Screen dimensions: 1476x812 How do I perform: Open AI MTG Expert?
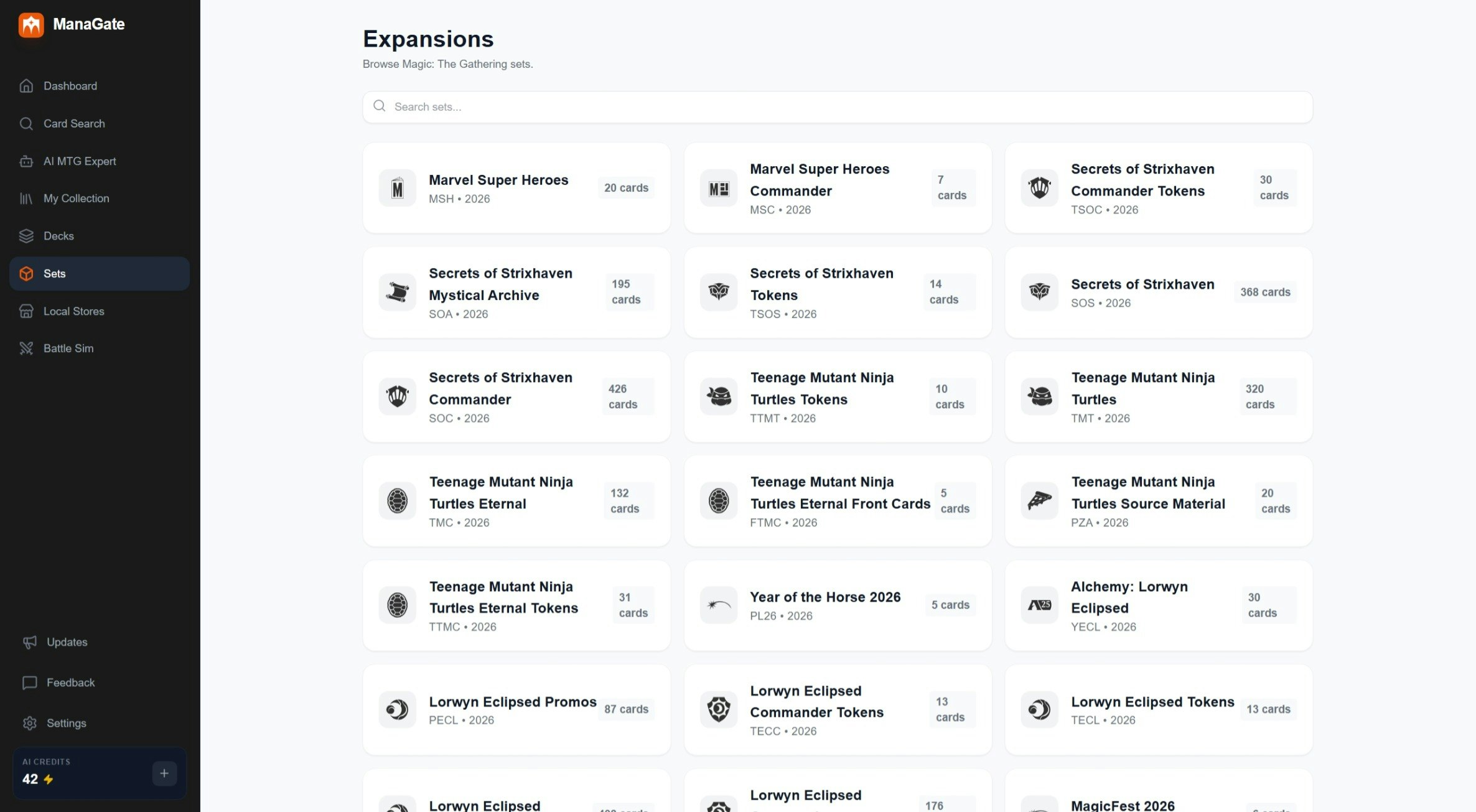pyautogui.click(x=79, y=161)
